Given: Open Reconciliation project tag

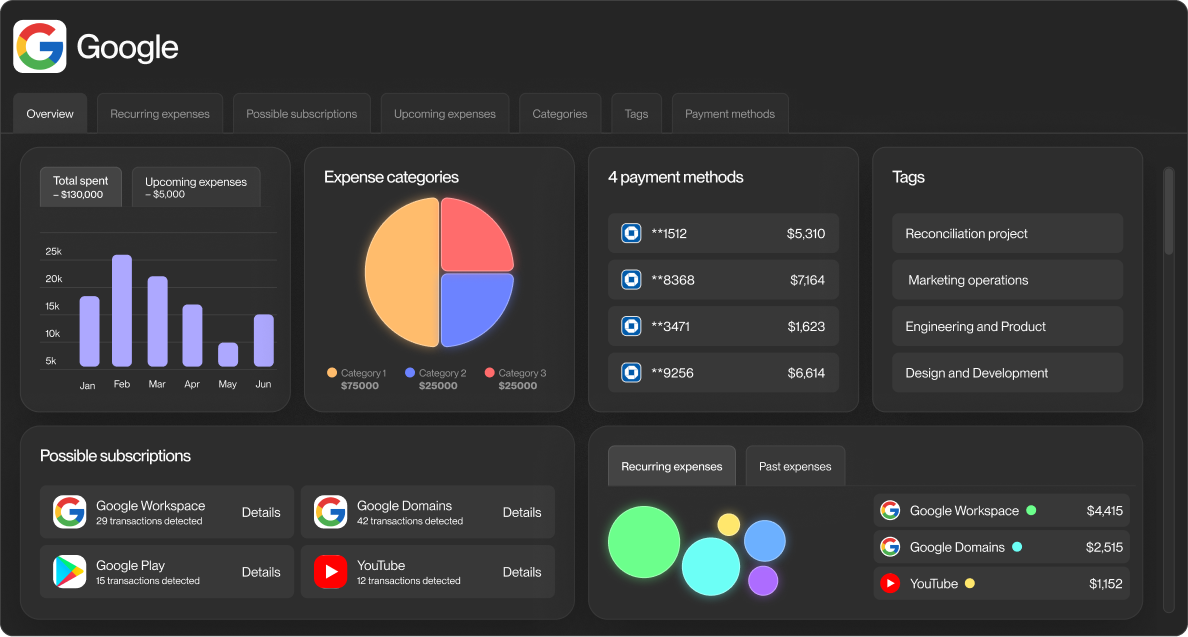Looking at the screenshot, I should click(x=1008, y=233).
